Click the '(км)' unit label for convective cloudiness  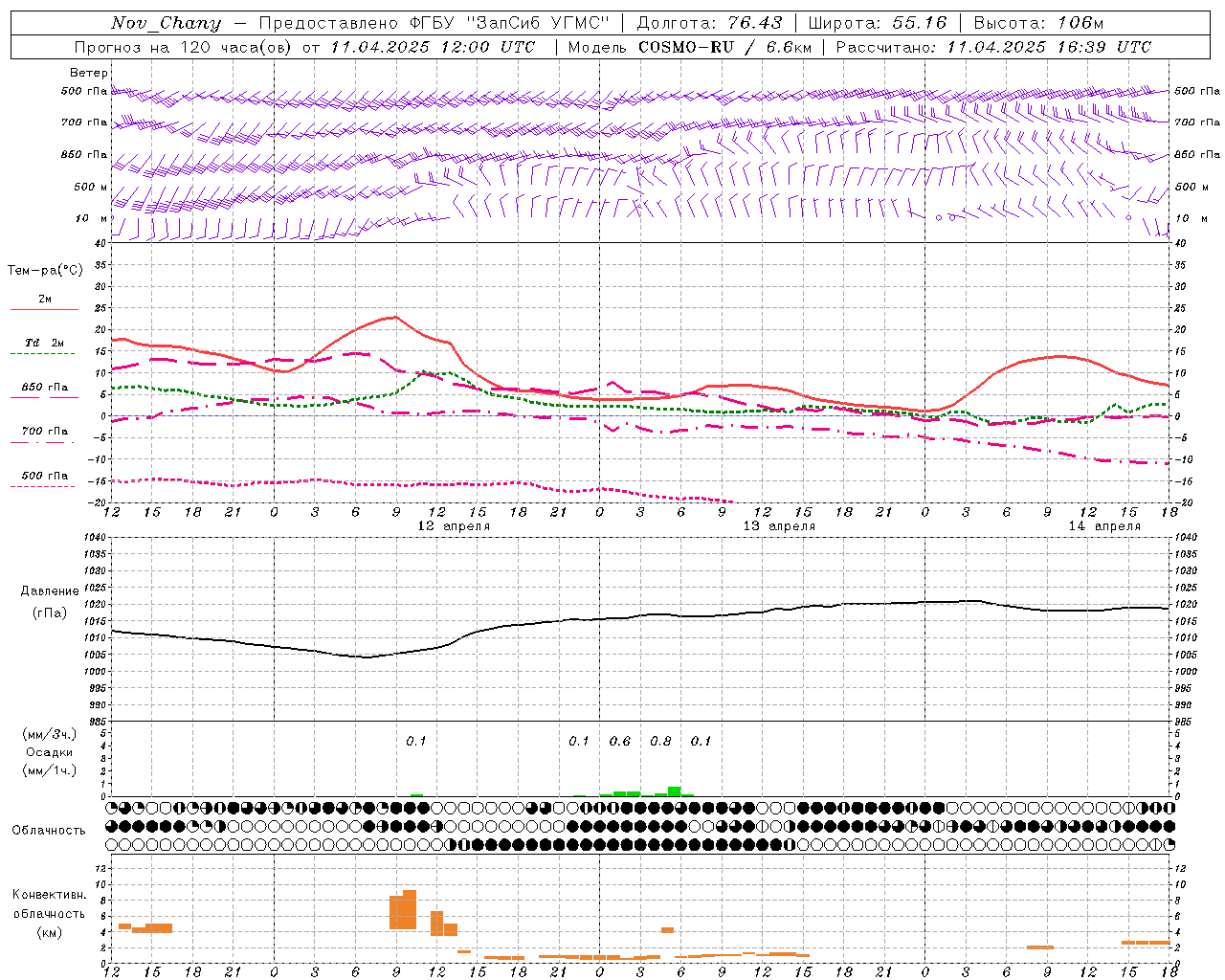coord(50,932)
